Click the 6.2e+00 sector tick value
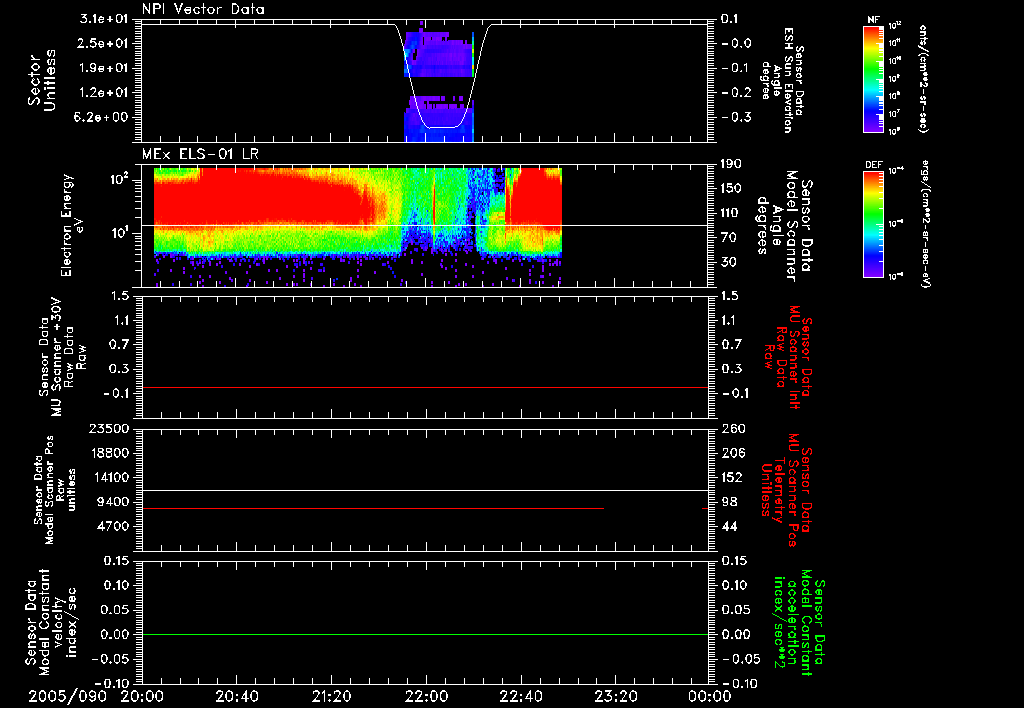Screen dimensions: 1024x708 103,118
